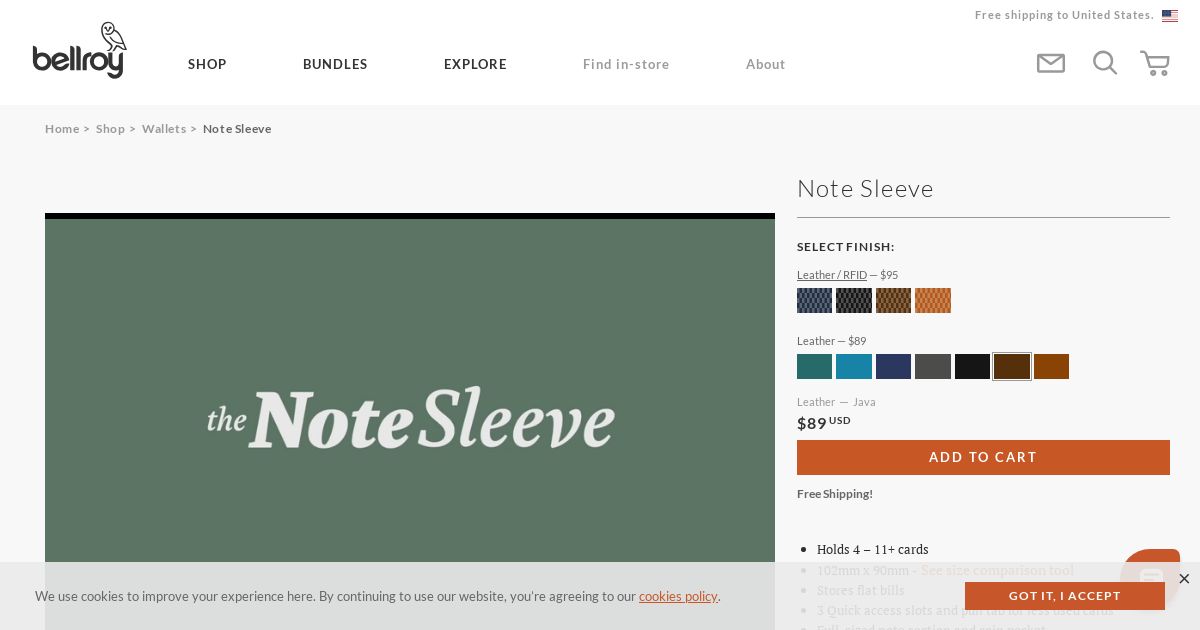Go to Home breadcrumb
1200x630 pixels.
(x=62, y=129)
